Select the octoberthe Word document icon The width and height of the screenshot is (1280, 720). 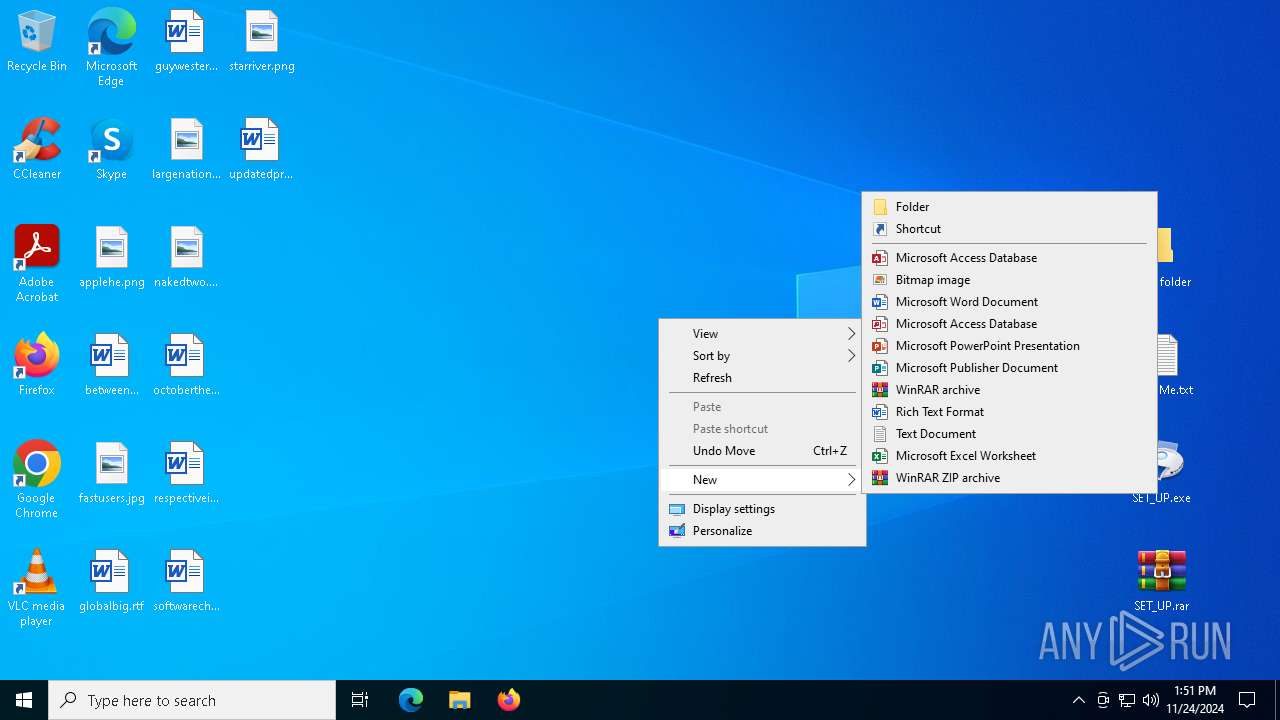[186, 366]
